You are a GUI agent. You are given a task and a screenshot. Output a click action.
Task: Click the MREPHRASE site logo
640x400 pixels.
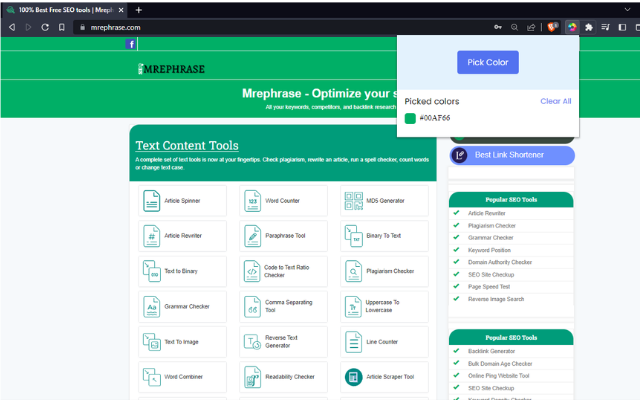pyautogui.click(x=171, y=69)
